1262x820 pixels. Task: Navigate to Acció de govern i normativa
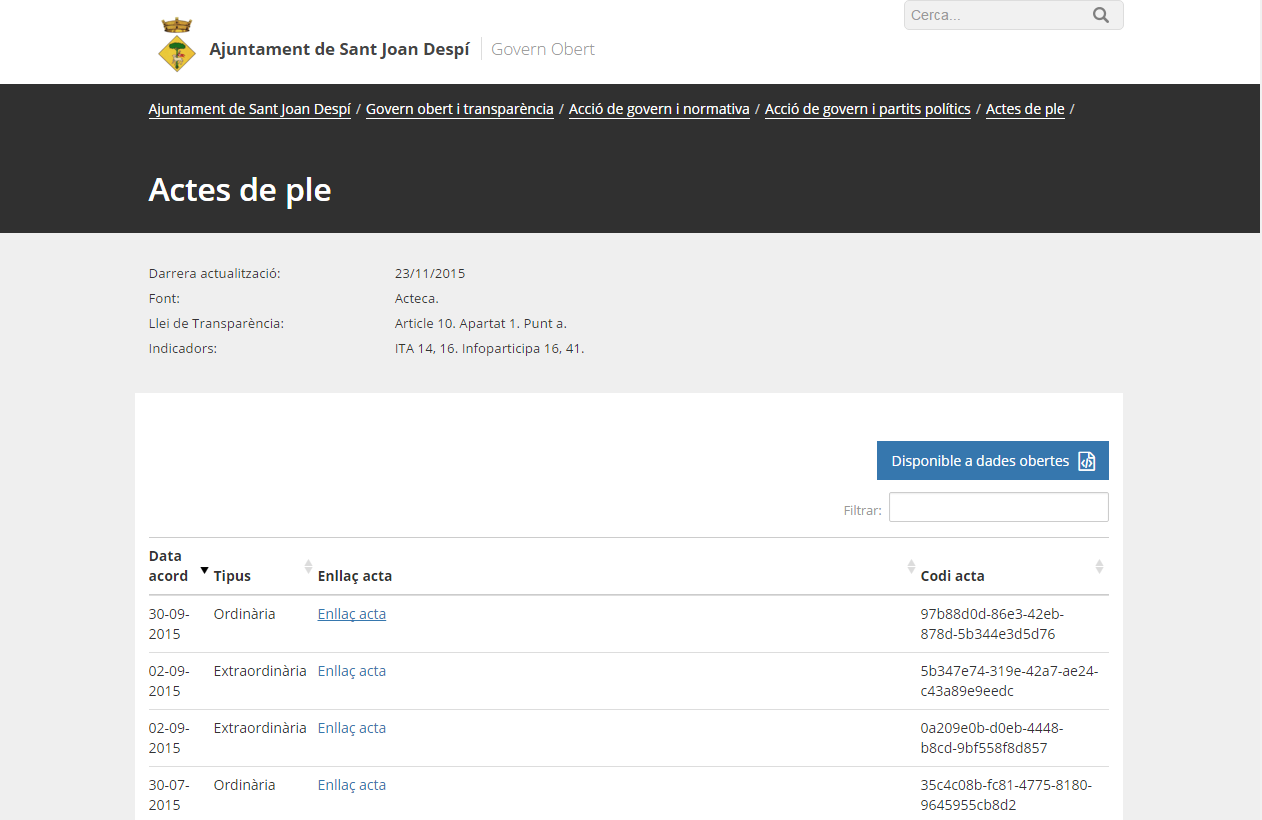(x=659, y=109)
